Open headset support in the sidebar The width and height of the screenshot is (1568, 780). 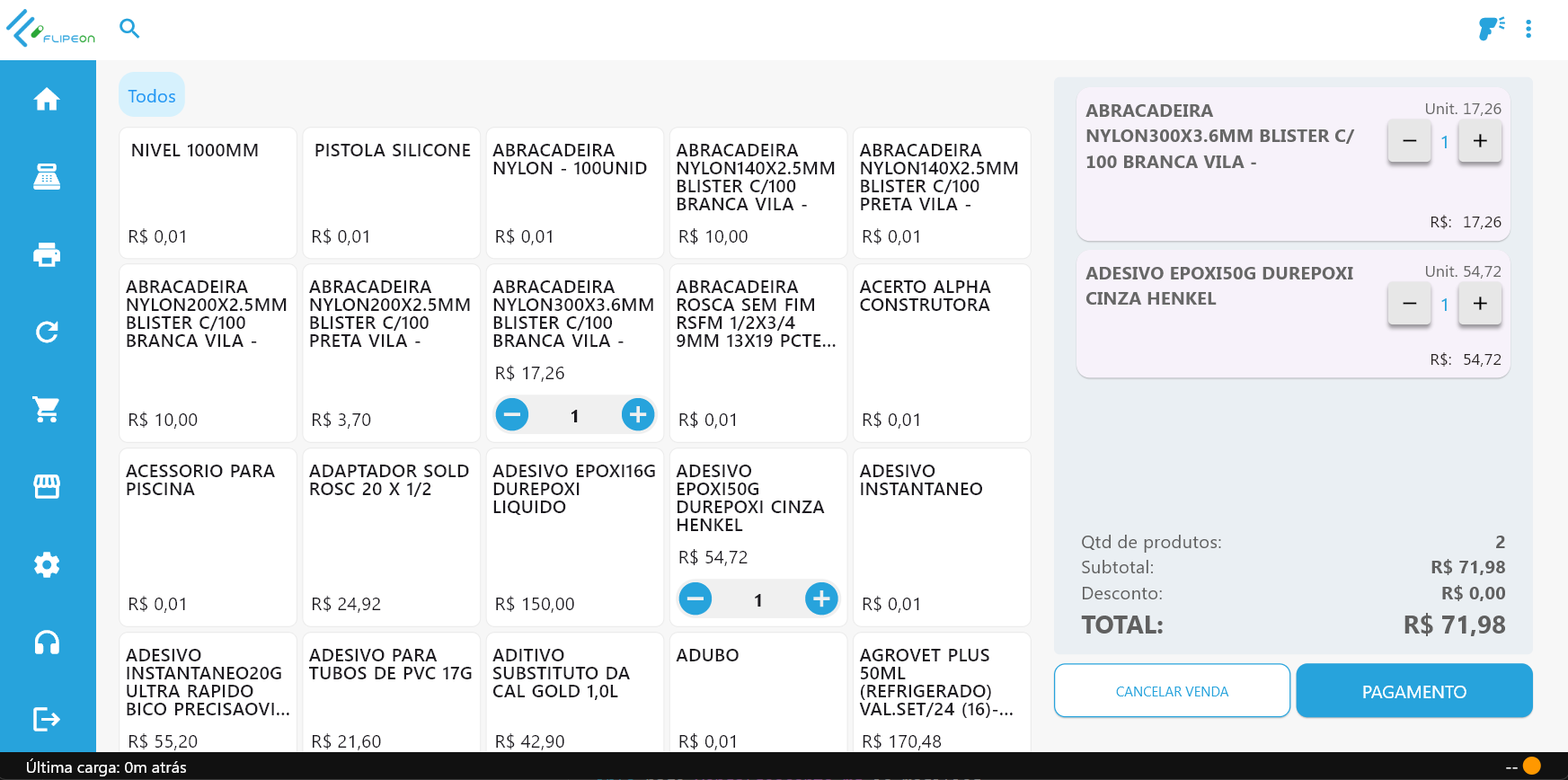tap(47, 643)
